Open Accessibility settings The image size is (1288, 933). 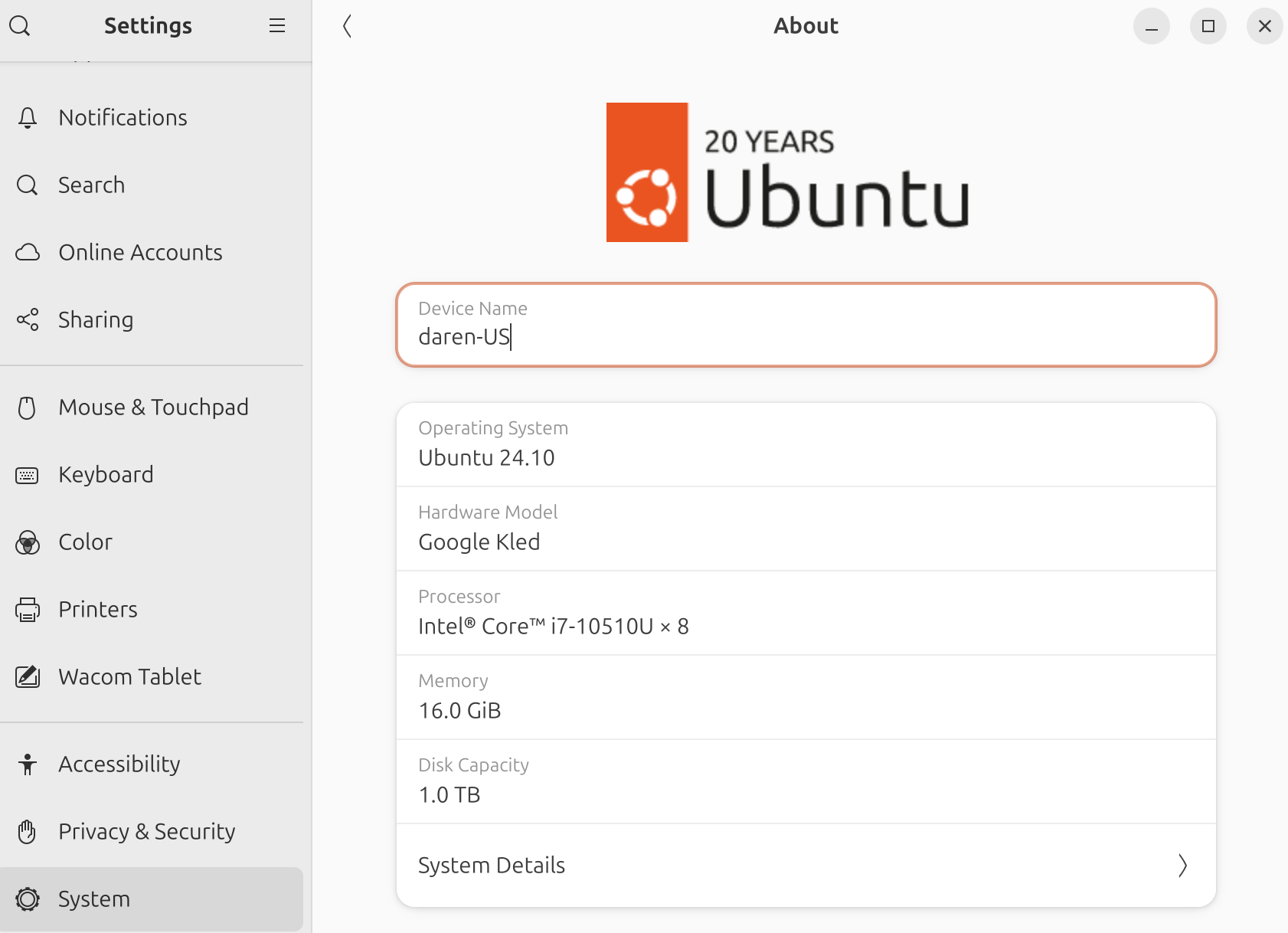(x=152, y=764)
